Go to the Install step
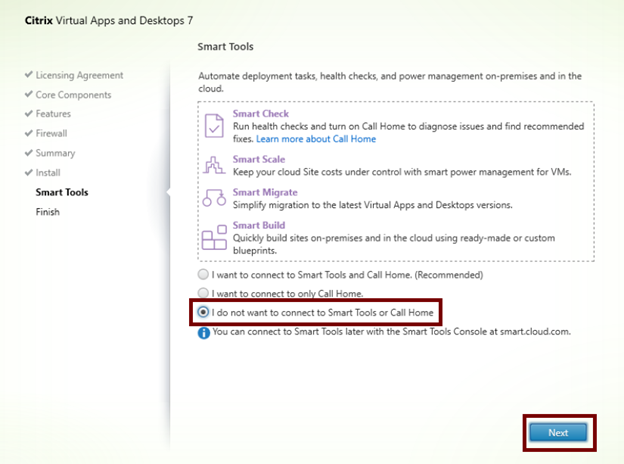The height and width of the screenshot is (464, 624). pos(48,173)
